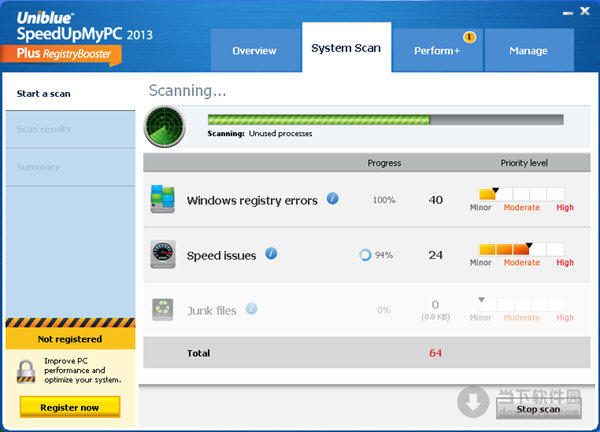Click the padlock not-registered icon

point(26,371)
